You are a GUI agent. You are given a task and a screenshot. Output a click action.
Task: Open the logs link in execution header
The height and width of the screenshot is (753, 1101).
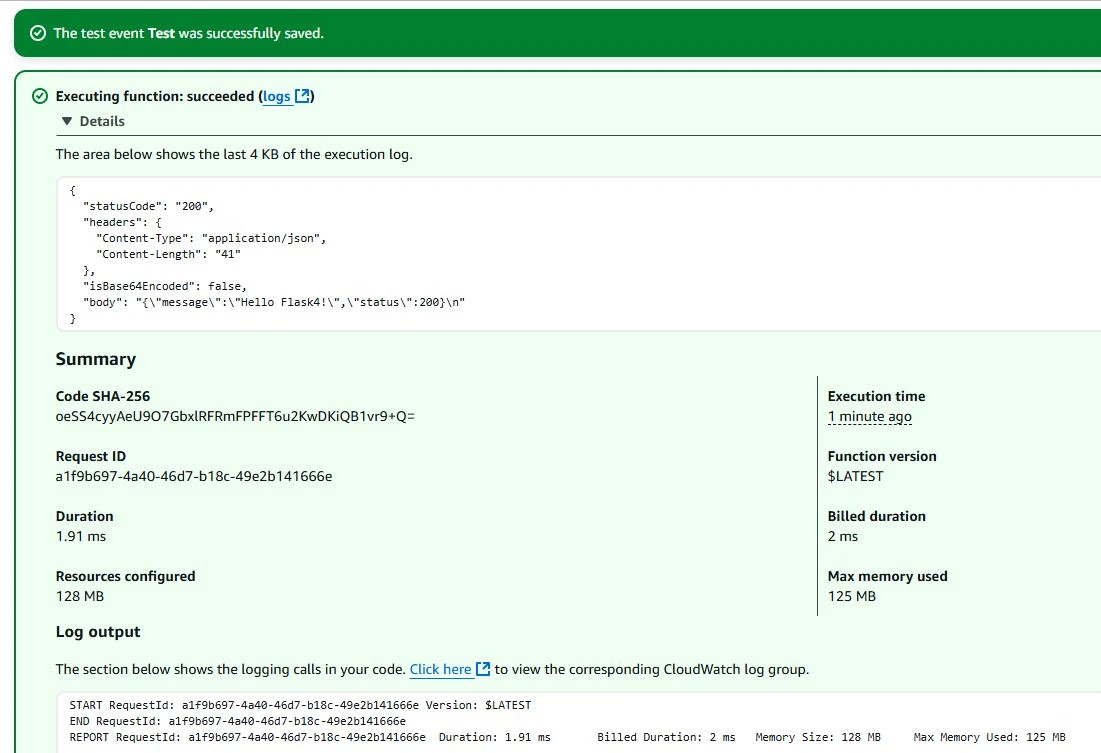(276, 96)
